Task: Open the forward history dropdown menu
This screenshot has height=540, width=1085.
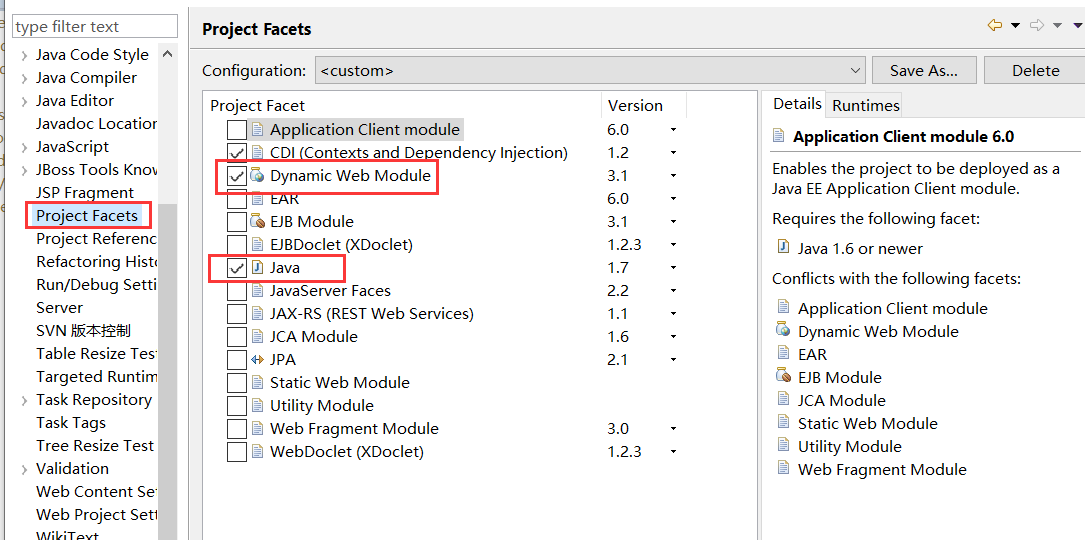Action: (x=1057, y=26)
